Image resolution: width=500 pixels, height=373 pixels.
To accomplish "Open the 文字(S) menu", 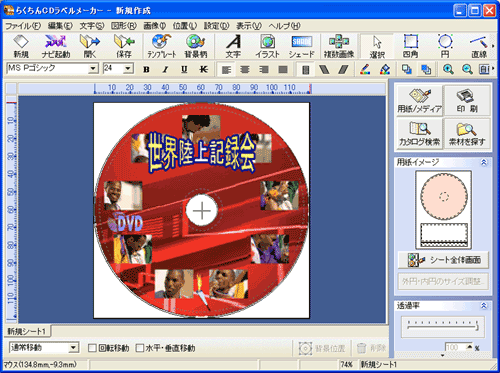I will [92, 26].
